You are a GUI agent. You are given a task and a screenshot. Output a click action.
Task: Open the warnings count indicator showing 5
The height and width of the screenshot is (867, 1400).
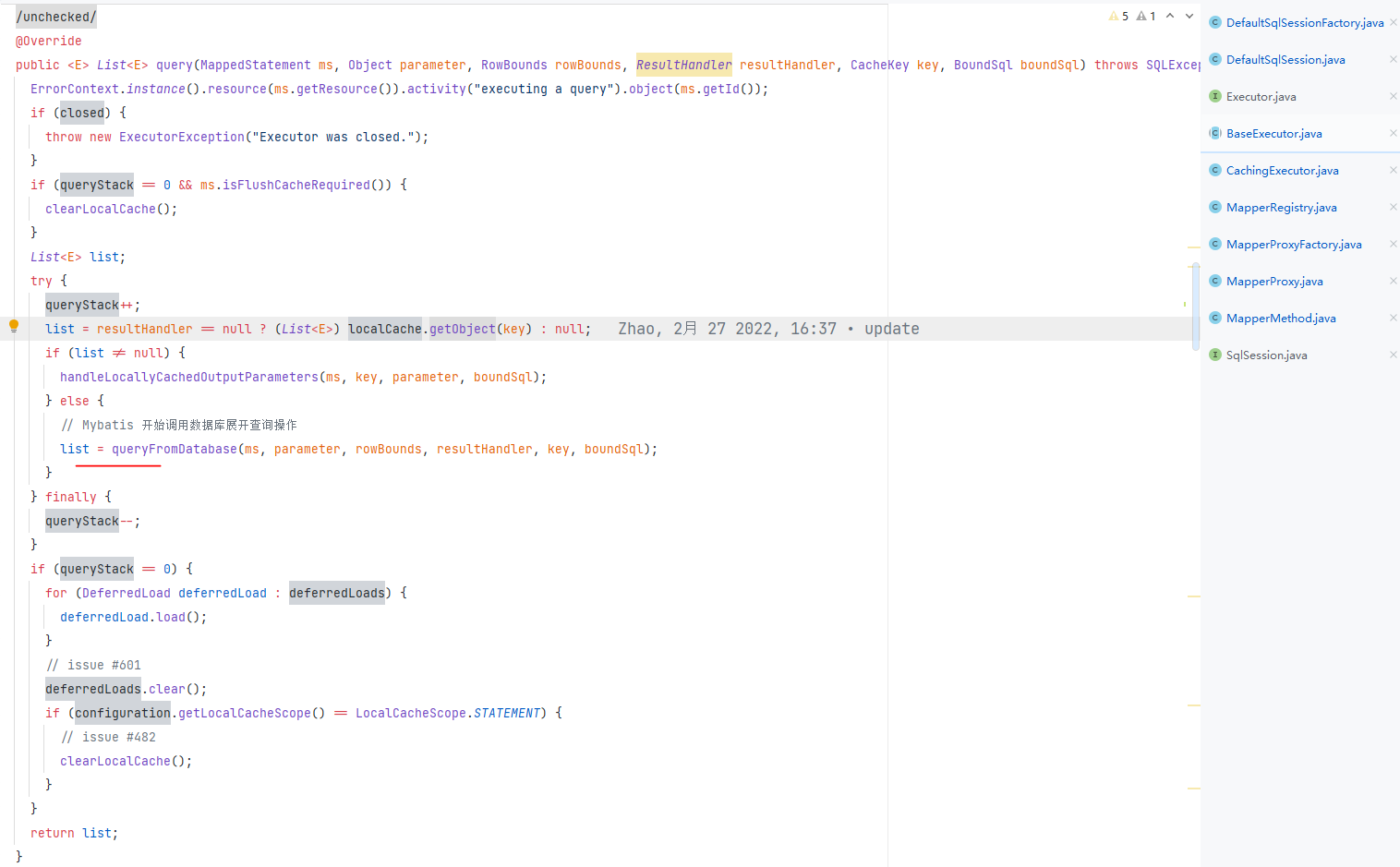click(x=1118, y=17)
